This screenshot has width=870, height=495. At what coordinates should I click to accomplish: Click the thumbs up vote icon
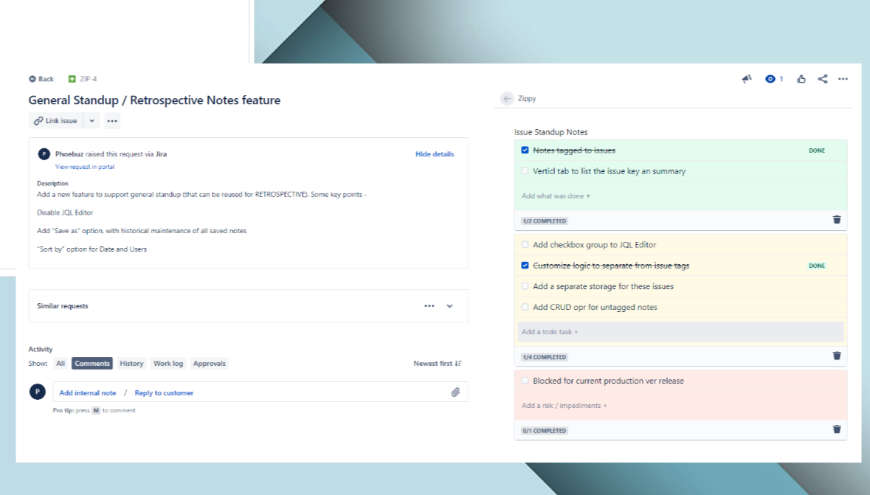click(x=801, y=79)
